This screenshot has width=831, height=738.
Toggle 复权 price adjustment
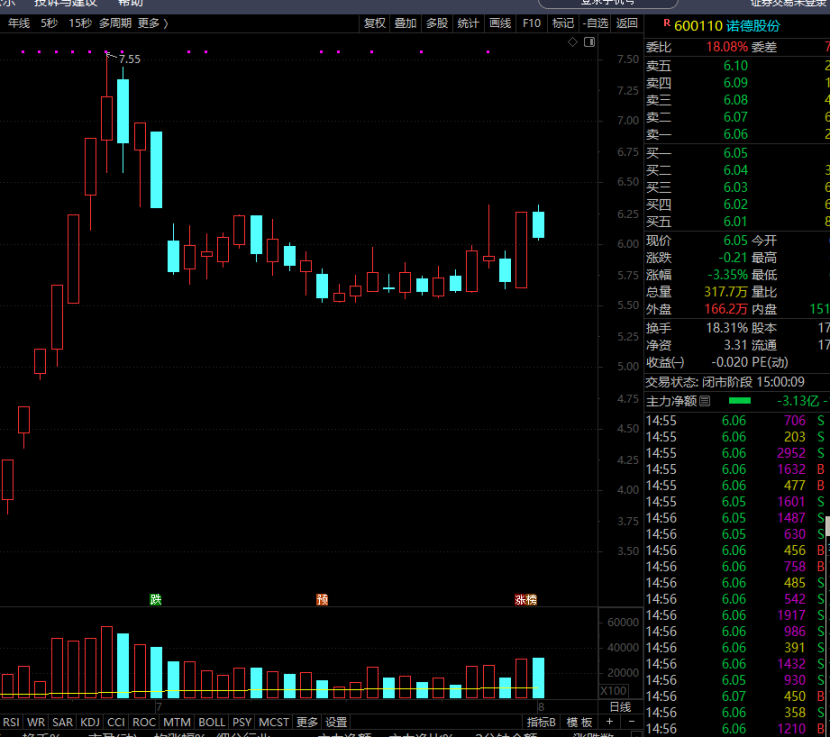[x=375, y=23]
